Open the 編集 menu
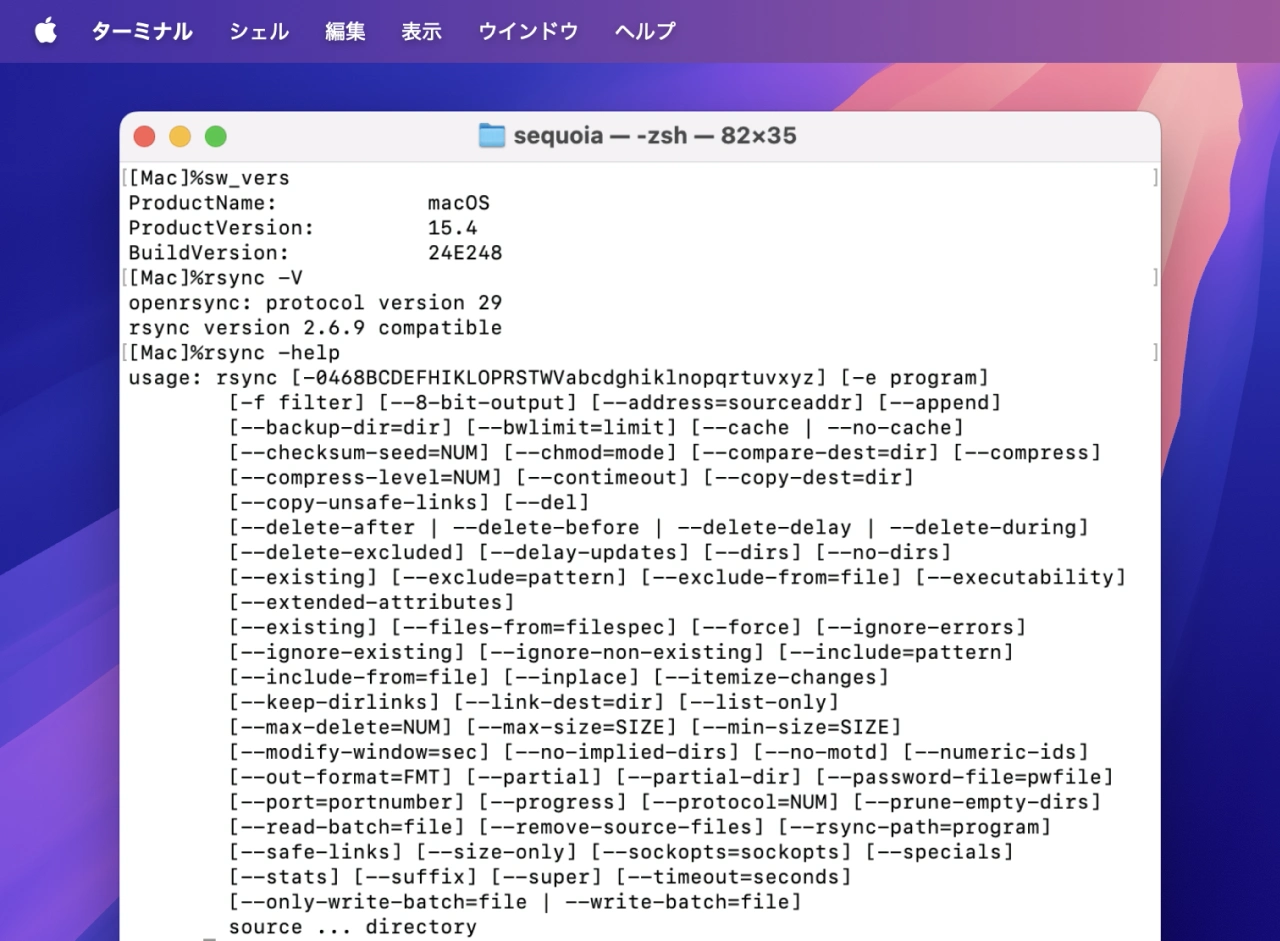Screen dimensions: 1280x941 click(345, 31)
